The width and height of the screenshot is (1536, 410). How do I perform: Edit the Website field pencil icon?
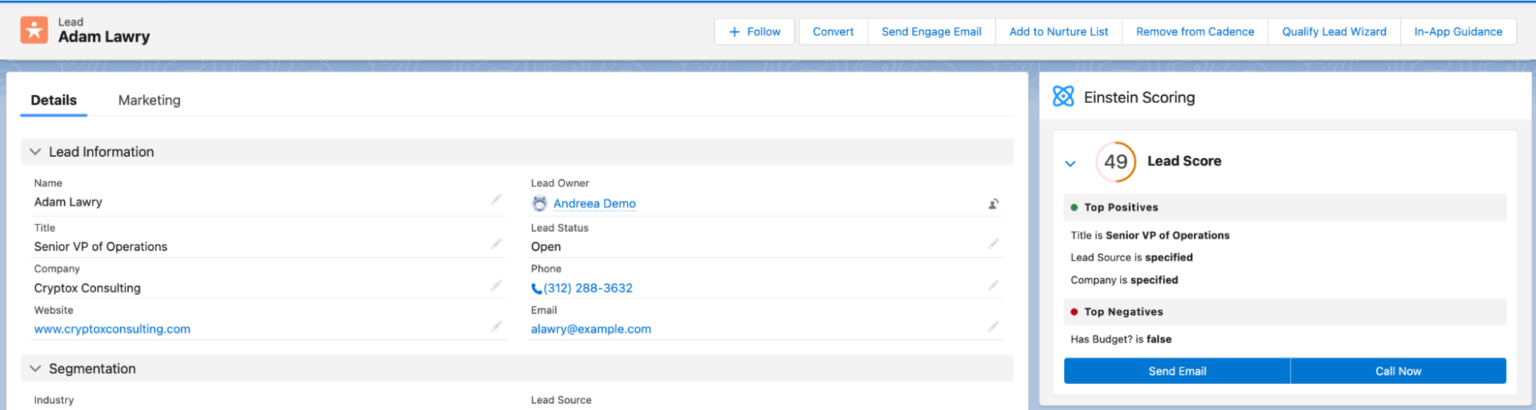click(x=496, y=327)
